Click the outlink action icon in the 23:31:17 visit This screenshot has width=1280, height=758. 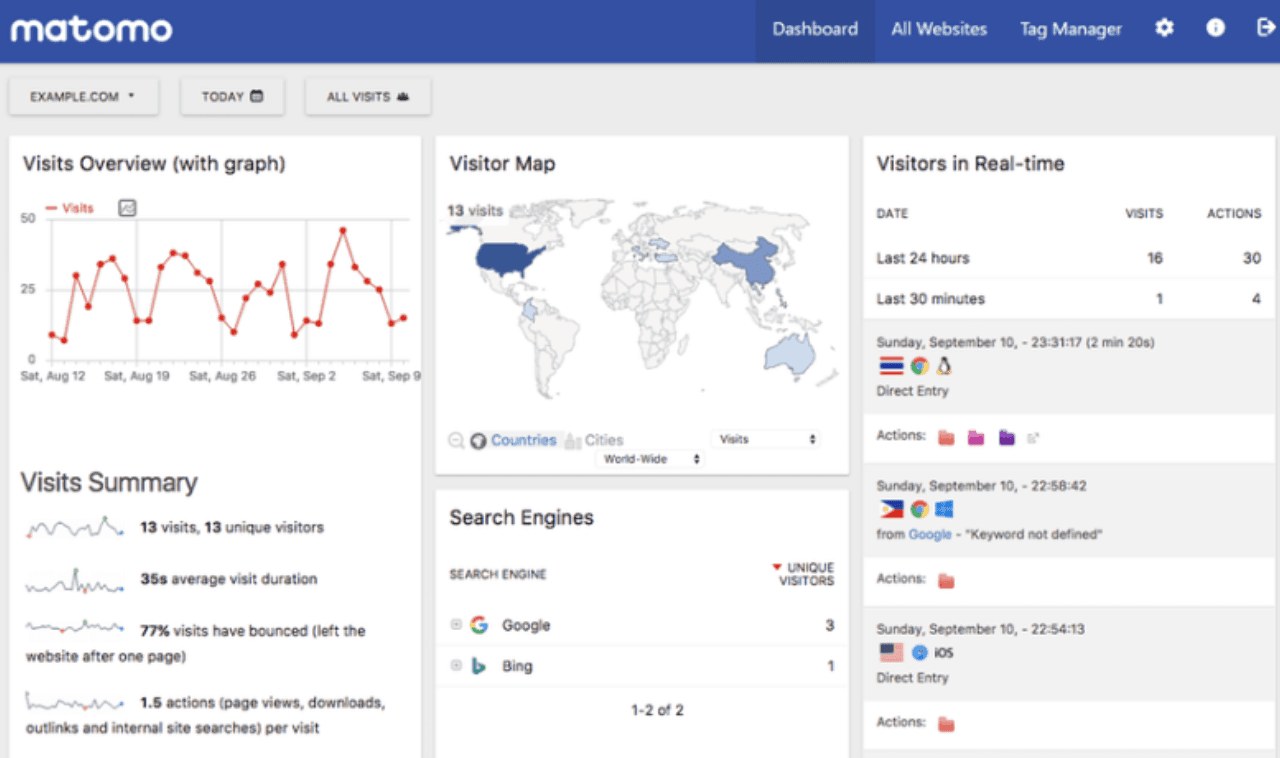tap(1035, 437)
